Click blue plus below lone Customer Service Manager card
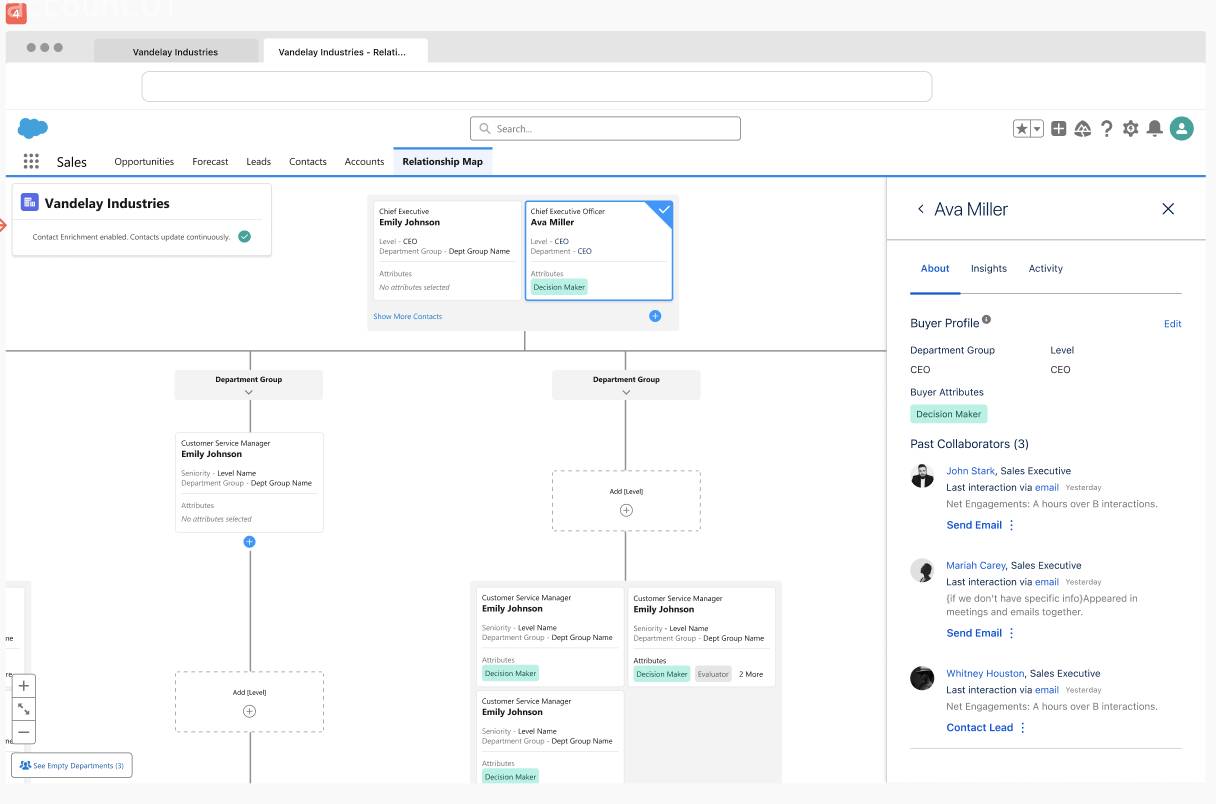This screenshot has width=1216, height=804. tap(250, 541)
